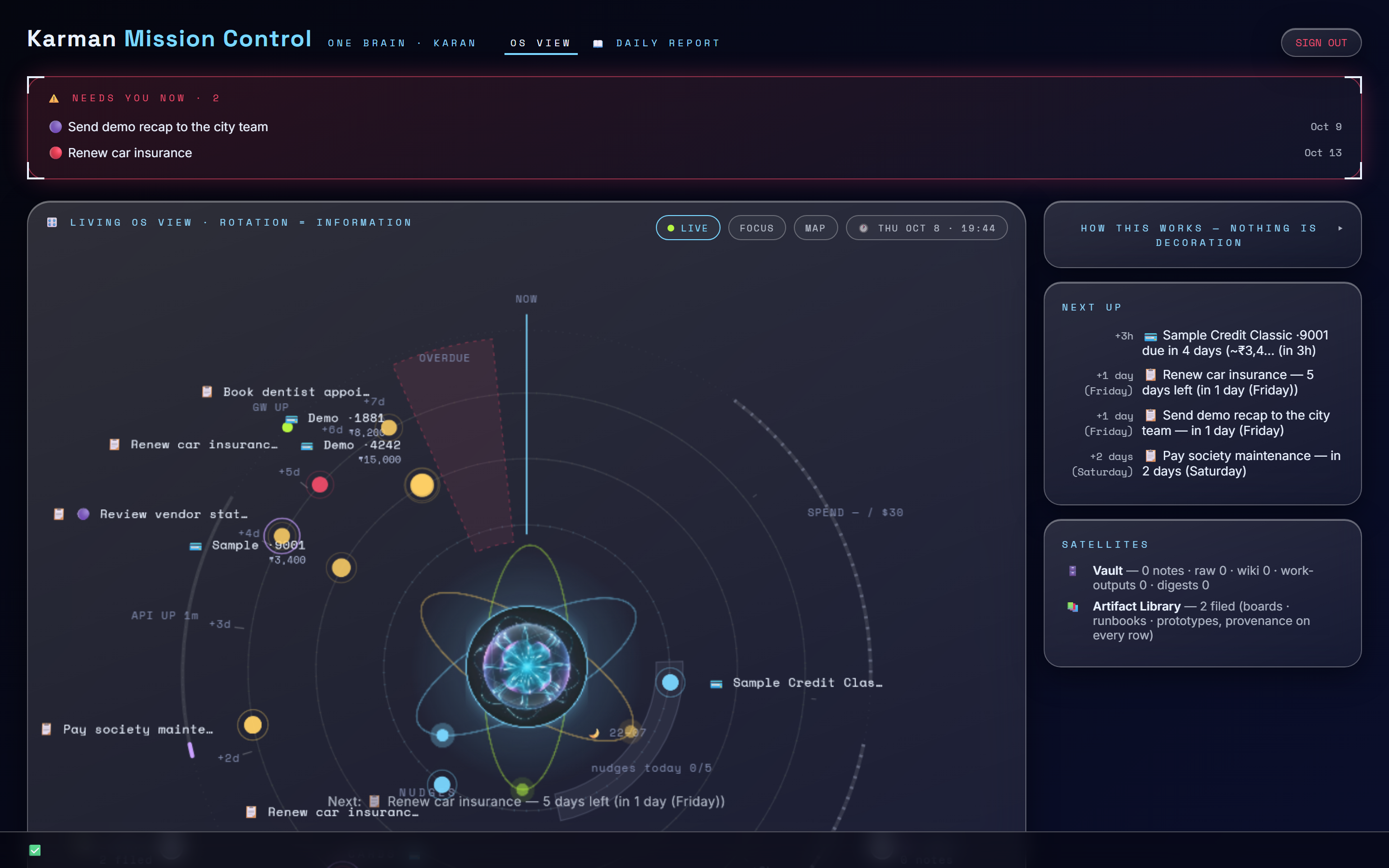This screenshot has width=1389, height=868.
Task: Click the small yellow node by Demo ·1881
Action: click(x=389, y=428)
